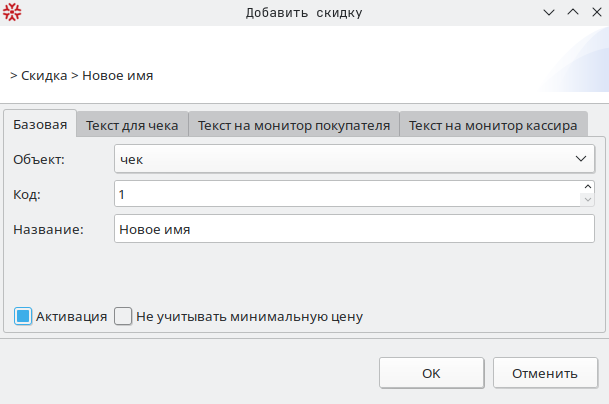Increase the Код value with the up arrow
Screen dimensions: 609x404
588,187
